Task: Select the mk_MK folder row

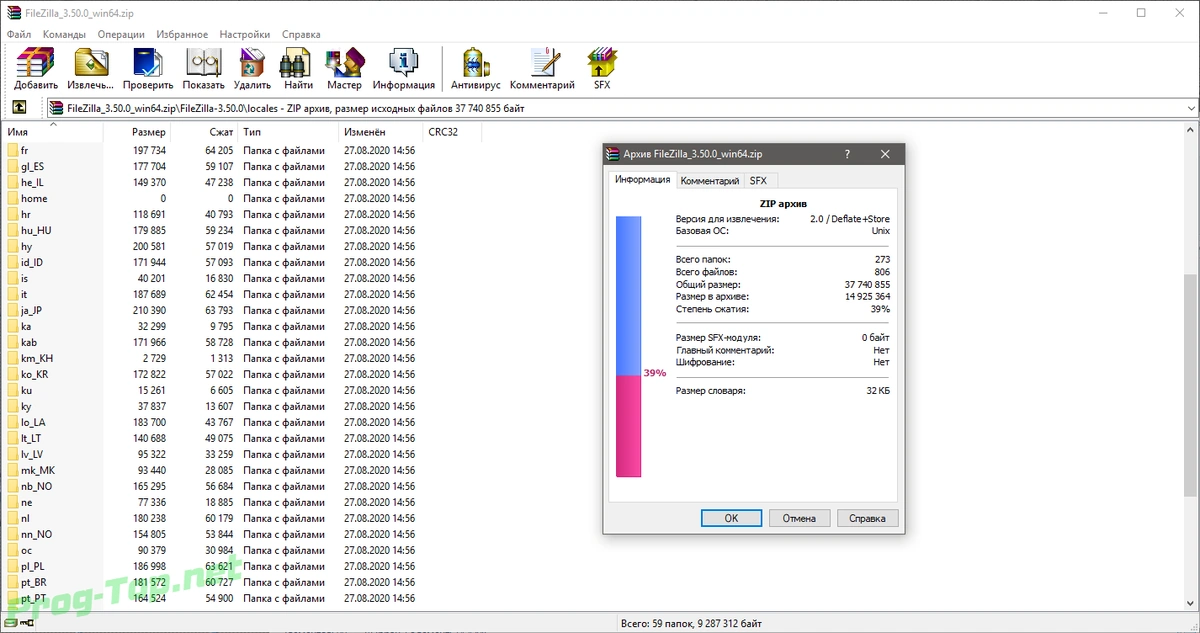Action: click(210, 471)
